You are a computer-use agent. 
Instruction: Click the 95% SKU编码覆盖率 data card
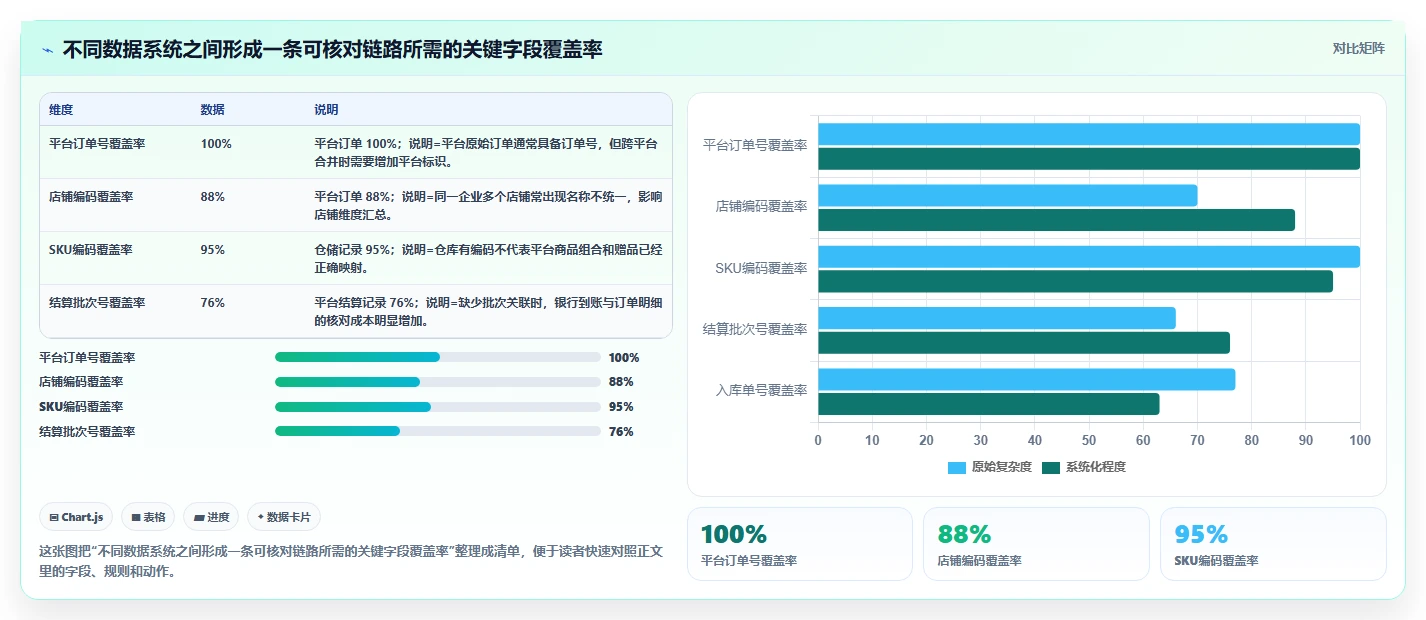1273,544
